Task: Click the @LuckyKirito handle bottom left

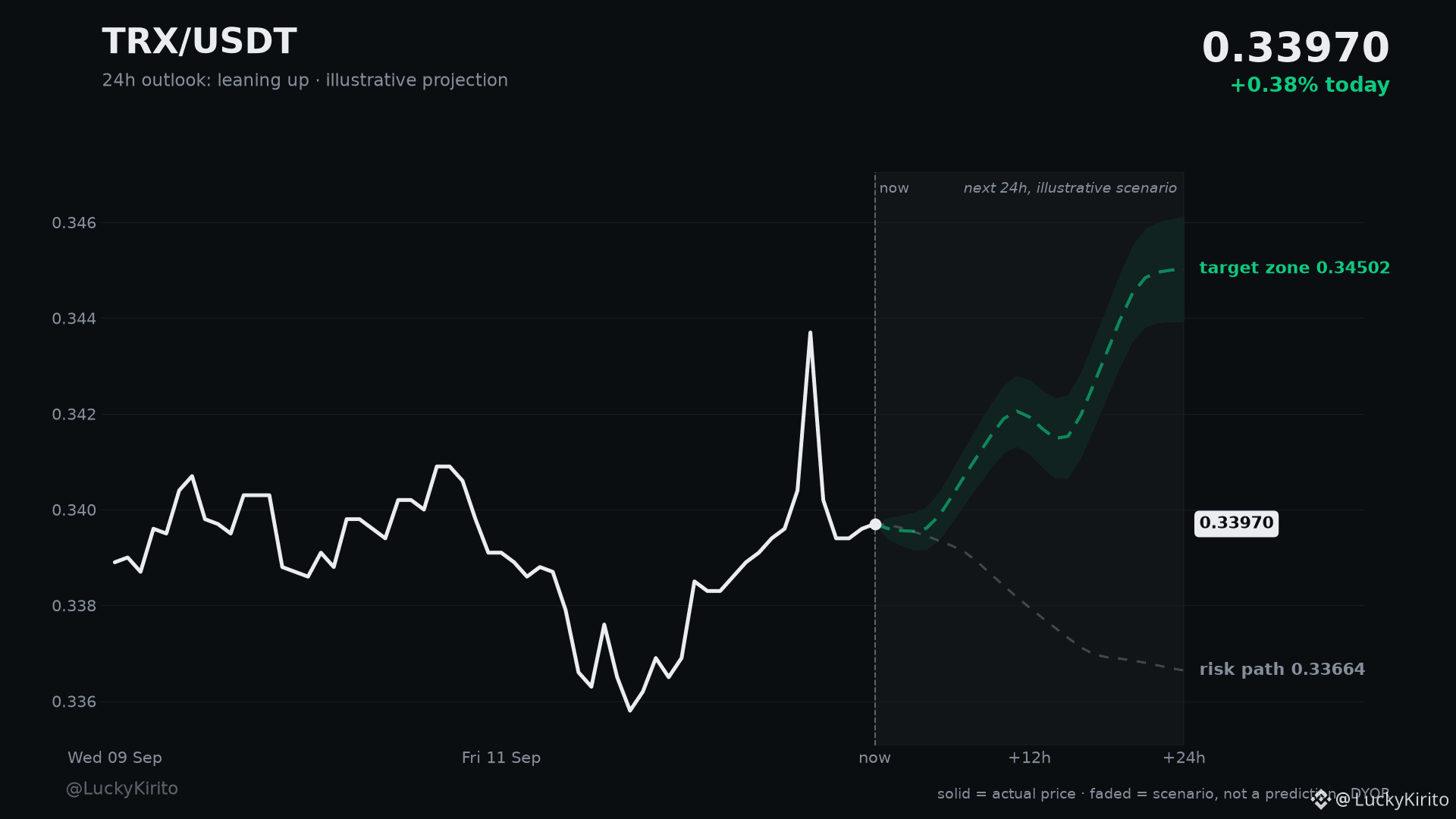Action: coord(122,789)
